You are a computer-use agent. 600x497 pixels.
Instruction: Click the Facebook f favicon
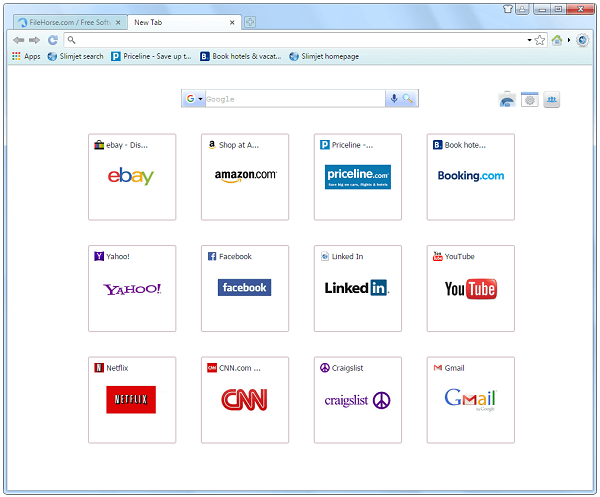click(x=212, y=256)
